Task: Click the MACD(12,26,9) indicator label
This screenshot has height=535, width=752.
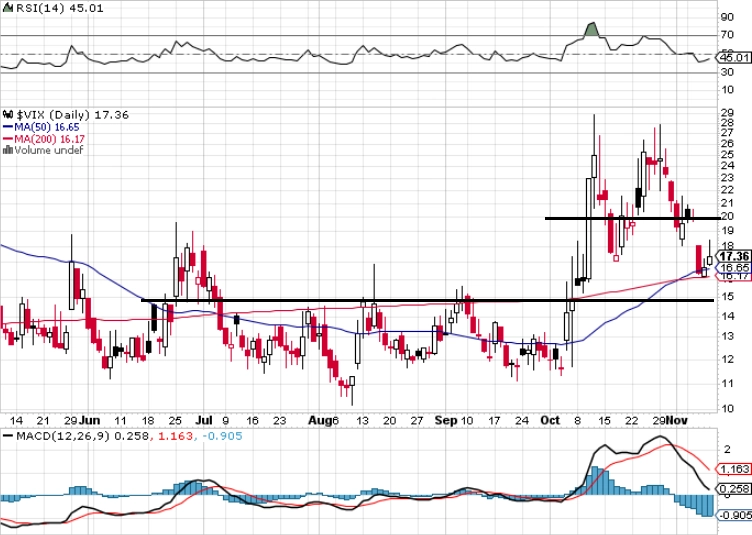Action: coord(64,436)
